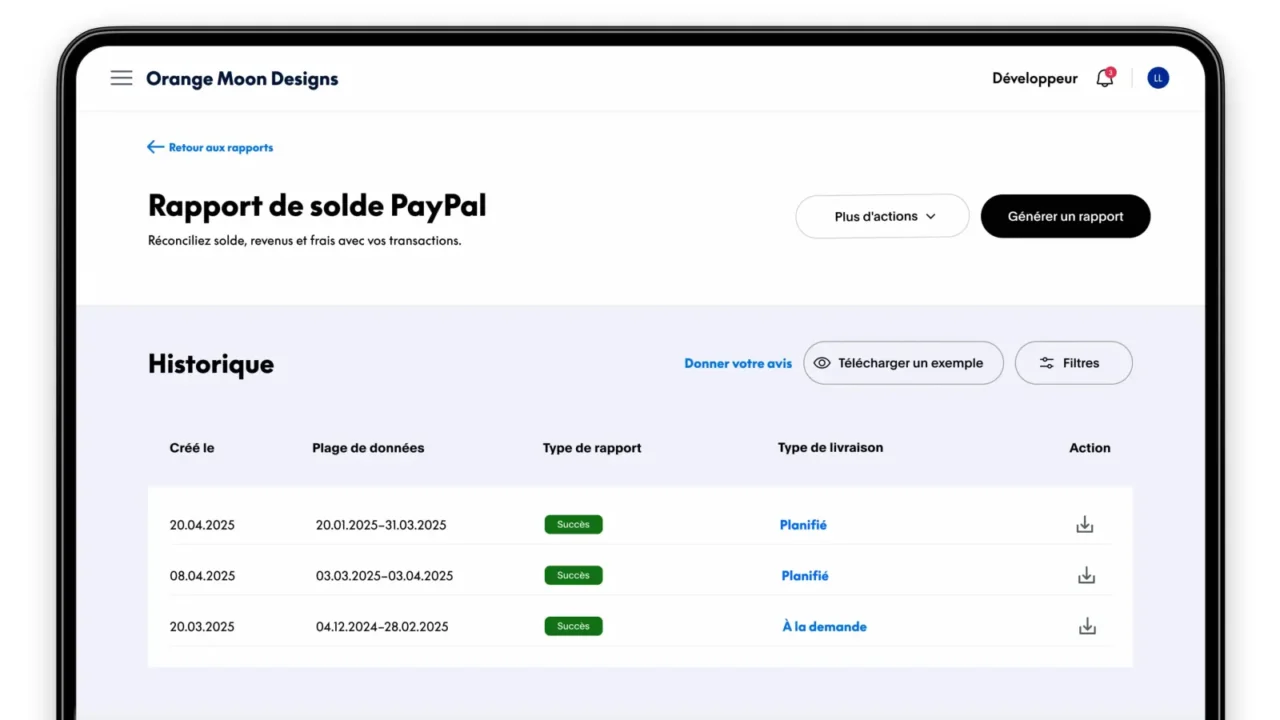
Task: Click the Orange Moon Designs logo
Action: (242, 79)
